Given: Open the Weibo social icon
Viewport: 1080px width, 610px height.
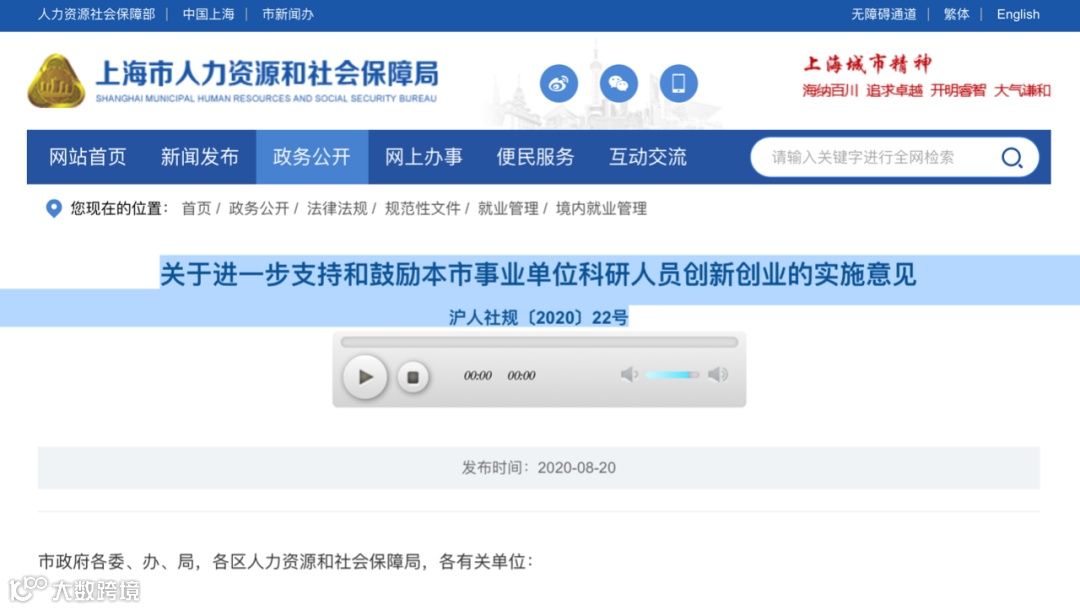Looking at the screenshot, I should tap(559, 83).
